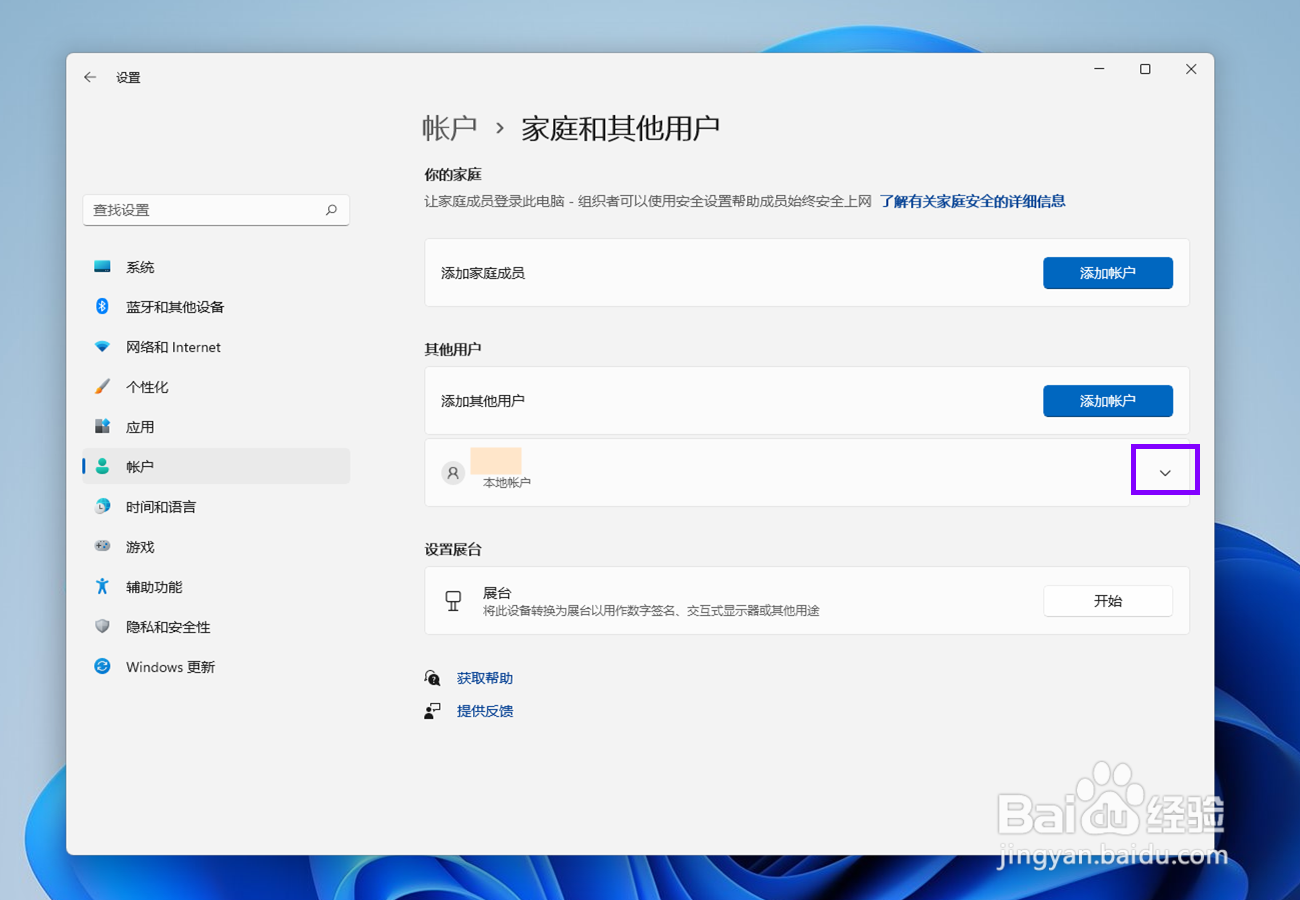Click 添加帐户 for 添加其他用户
The height and width of the screenshot is (900, 1300).
click(1108, 401)
